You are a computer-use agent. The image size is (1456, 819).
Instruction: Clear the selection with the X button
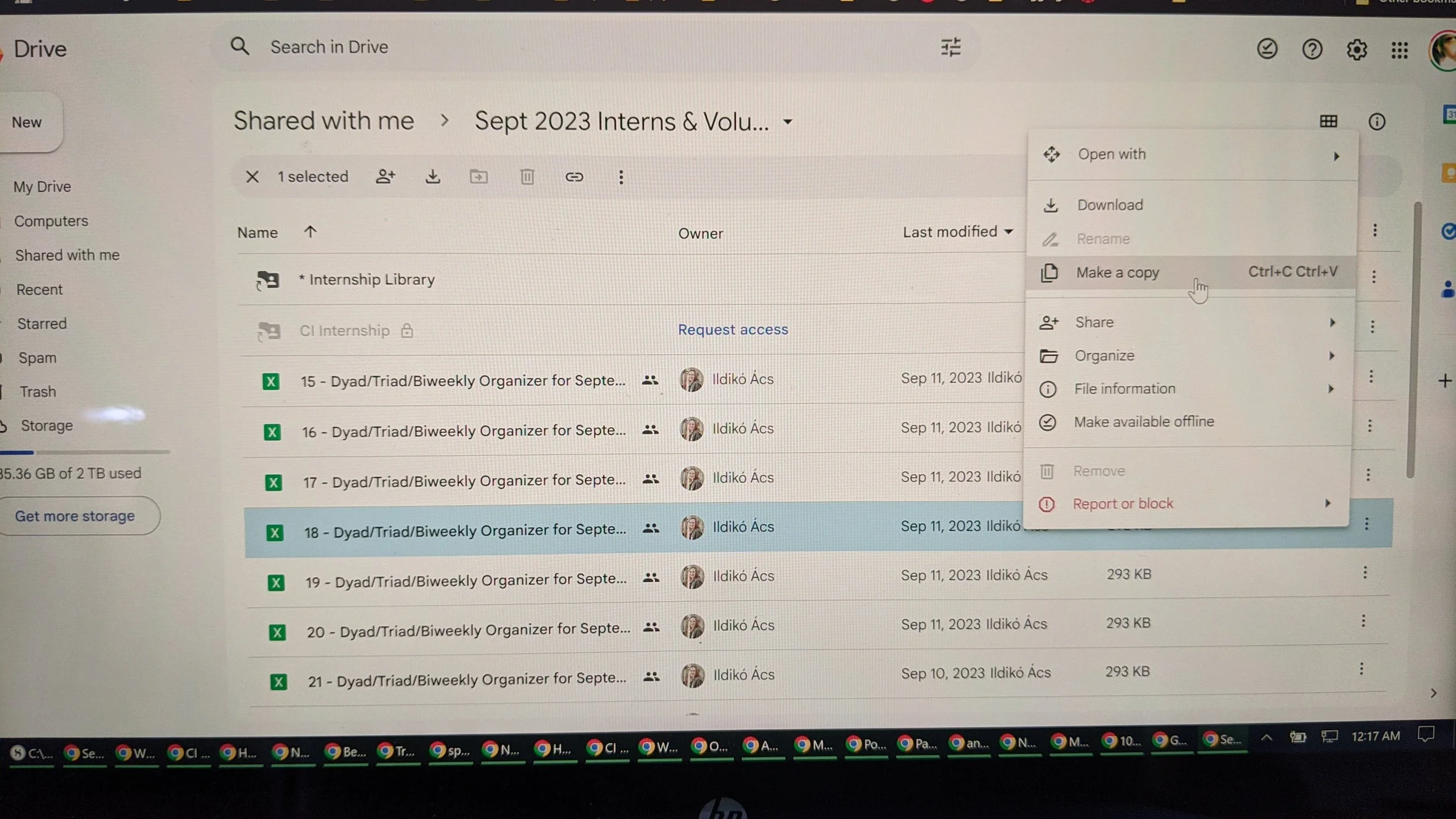click(252, 176)
